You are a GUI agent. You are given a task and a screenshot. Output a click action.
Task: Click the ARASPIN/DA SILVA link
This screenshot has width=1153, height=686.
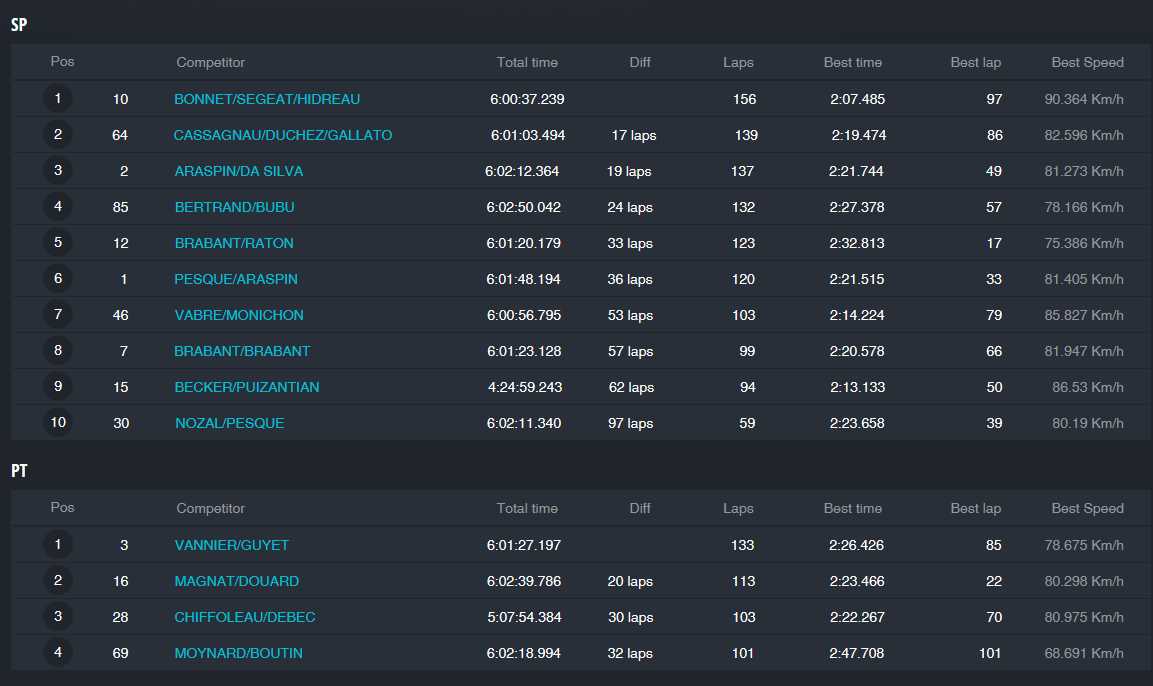click(238, 171)
